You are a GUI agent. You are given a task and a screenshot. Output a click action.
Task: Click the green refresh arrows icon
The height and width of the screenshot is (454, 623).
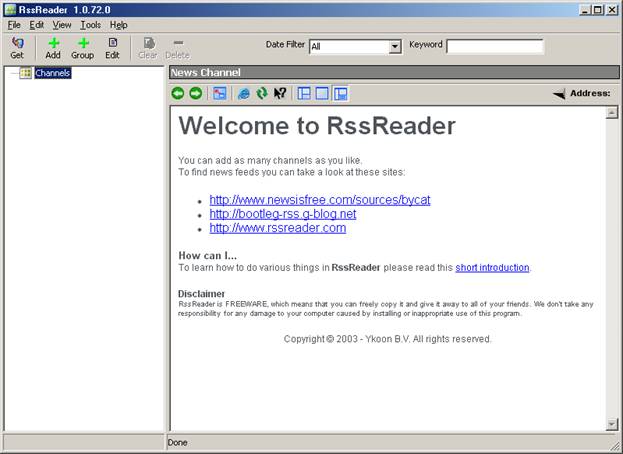(262, 93)
